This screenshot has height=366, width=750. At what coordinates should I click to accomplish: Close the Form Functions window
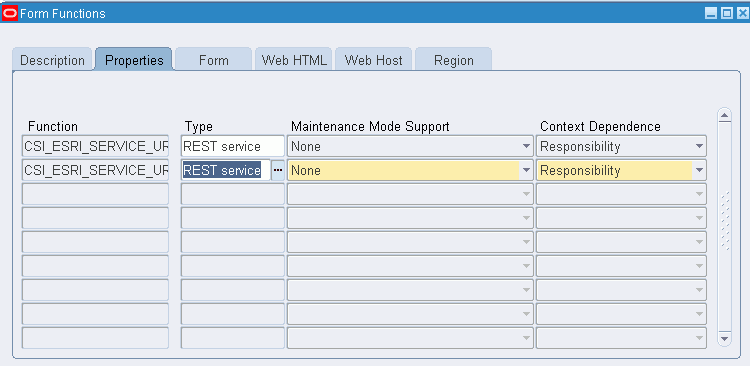point(742,14)
